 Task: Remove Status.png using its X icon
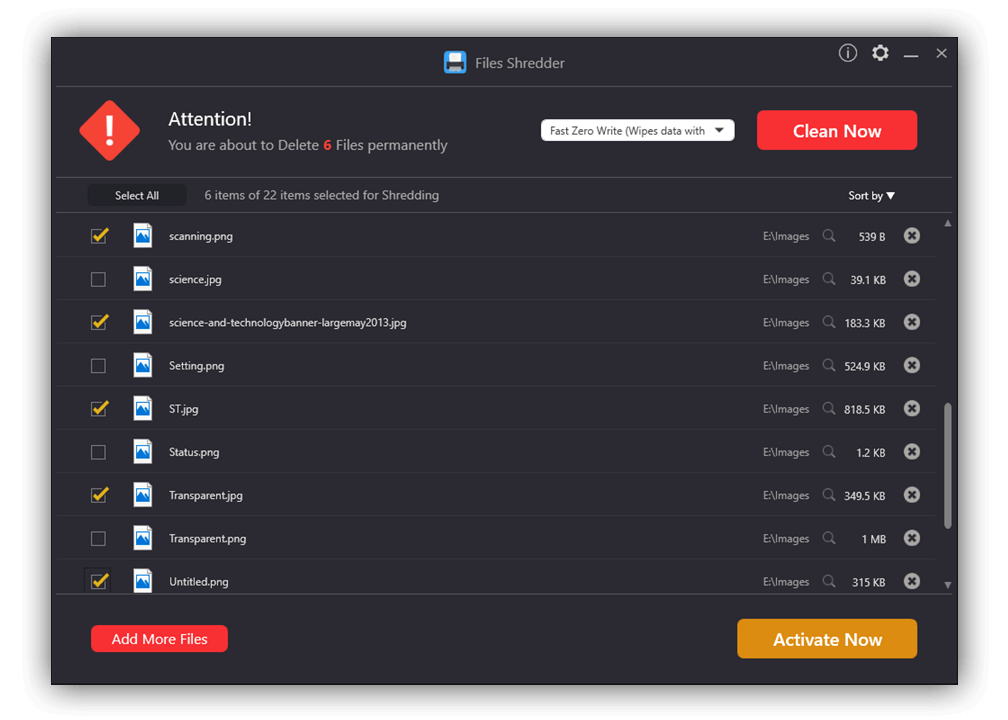click(912, 452)
